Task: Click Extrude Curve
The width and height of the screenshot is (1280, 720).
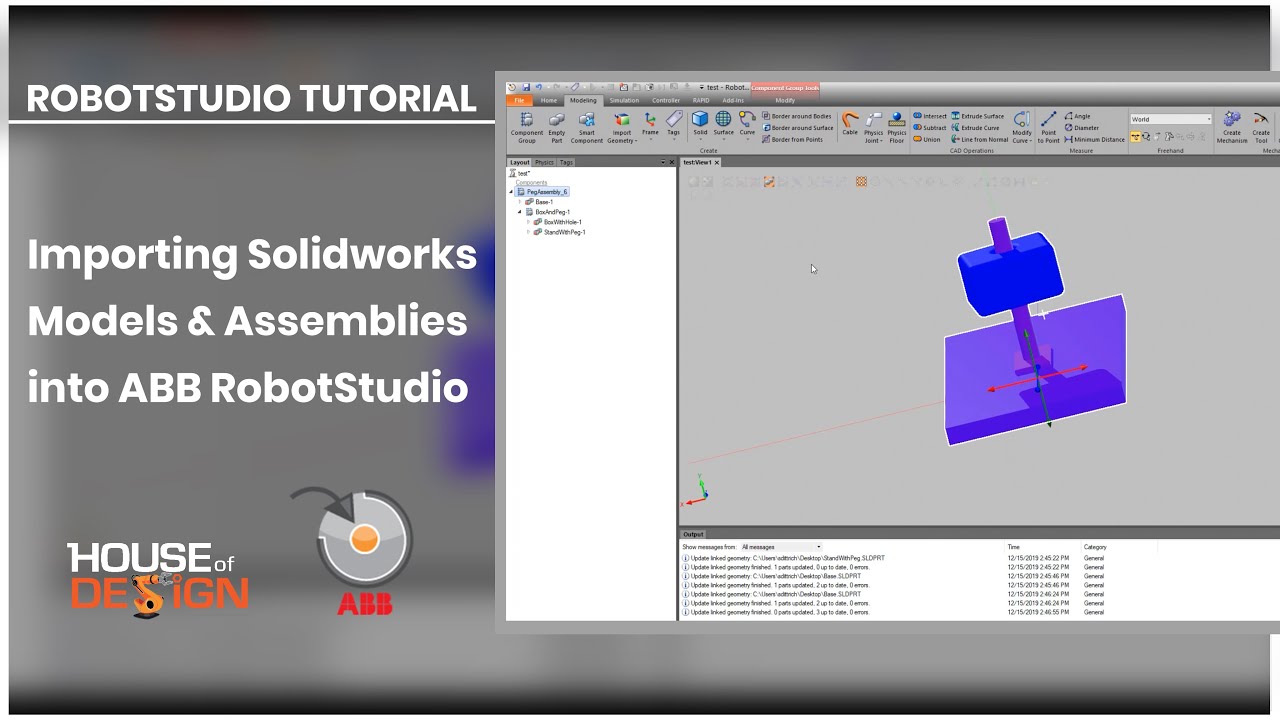Action: point(975,128)
